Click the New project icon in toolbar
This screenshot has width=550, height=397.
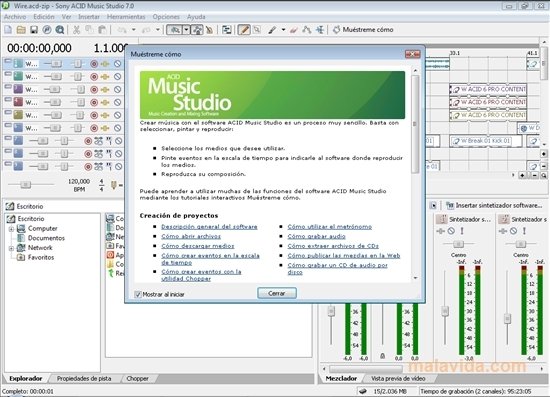[x=8, y=30]
